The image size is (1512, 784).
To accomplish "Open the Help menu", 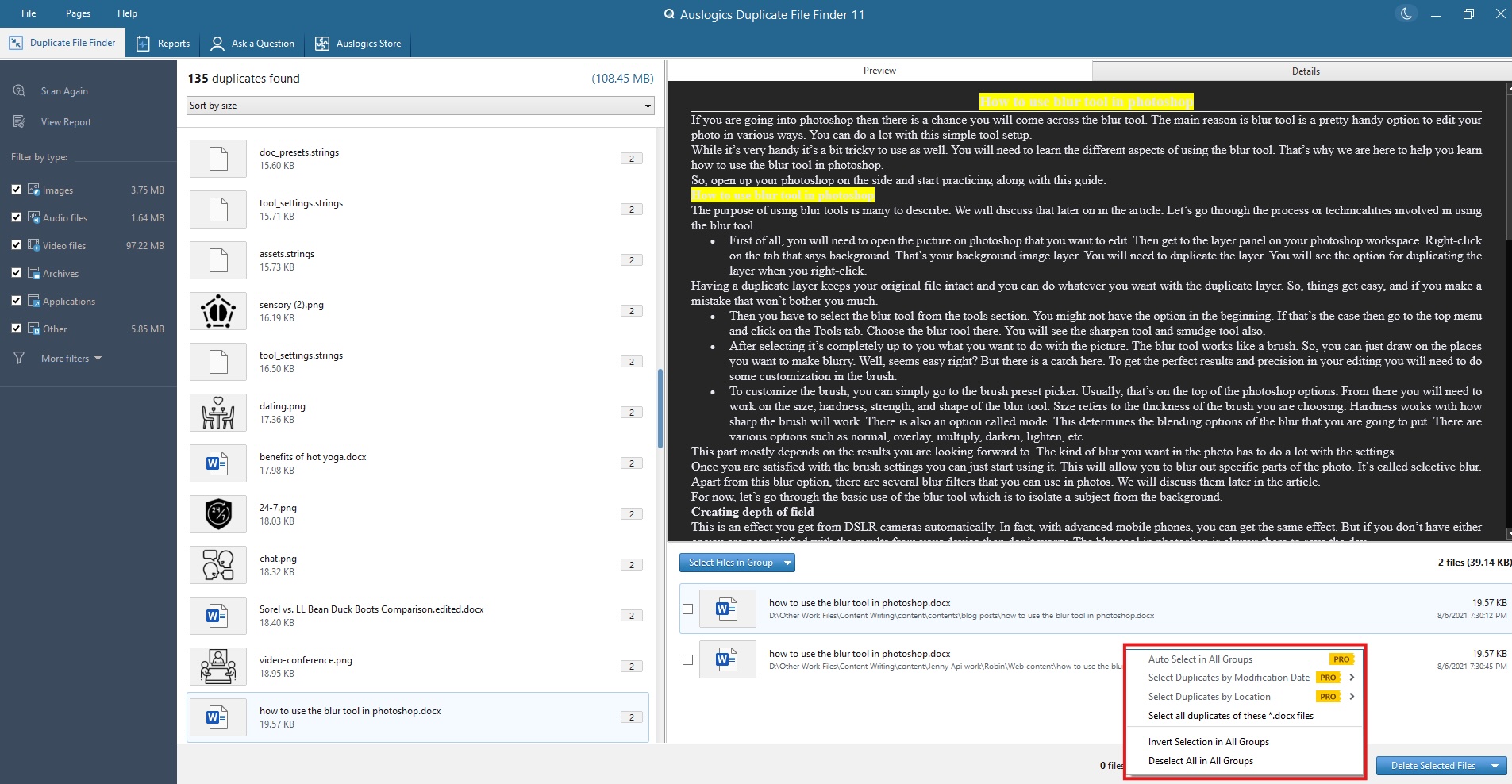I will [127, 13].
